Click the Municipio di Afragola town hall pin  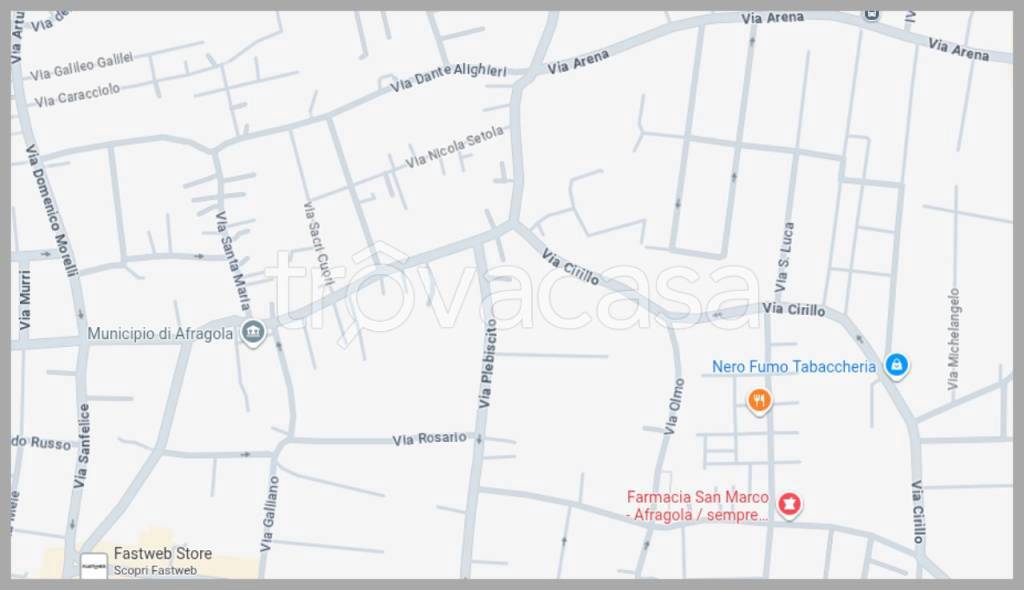(x=253, y=333)
